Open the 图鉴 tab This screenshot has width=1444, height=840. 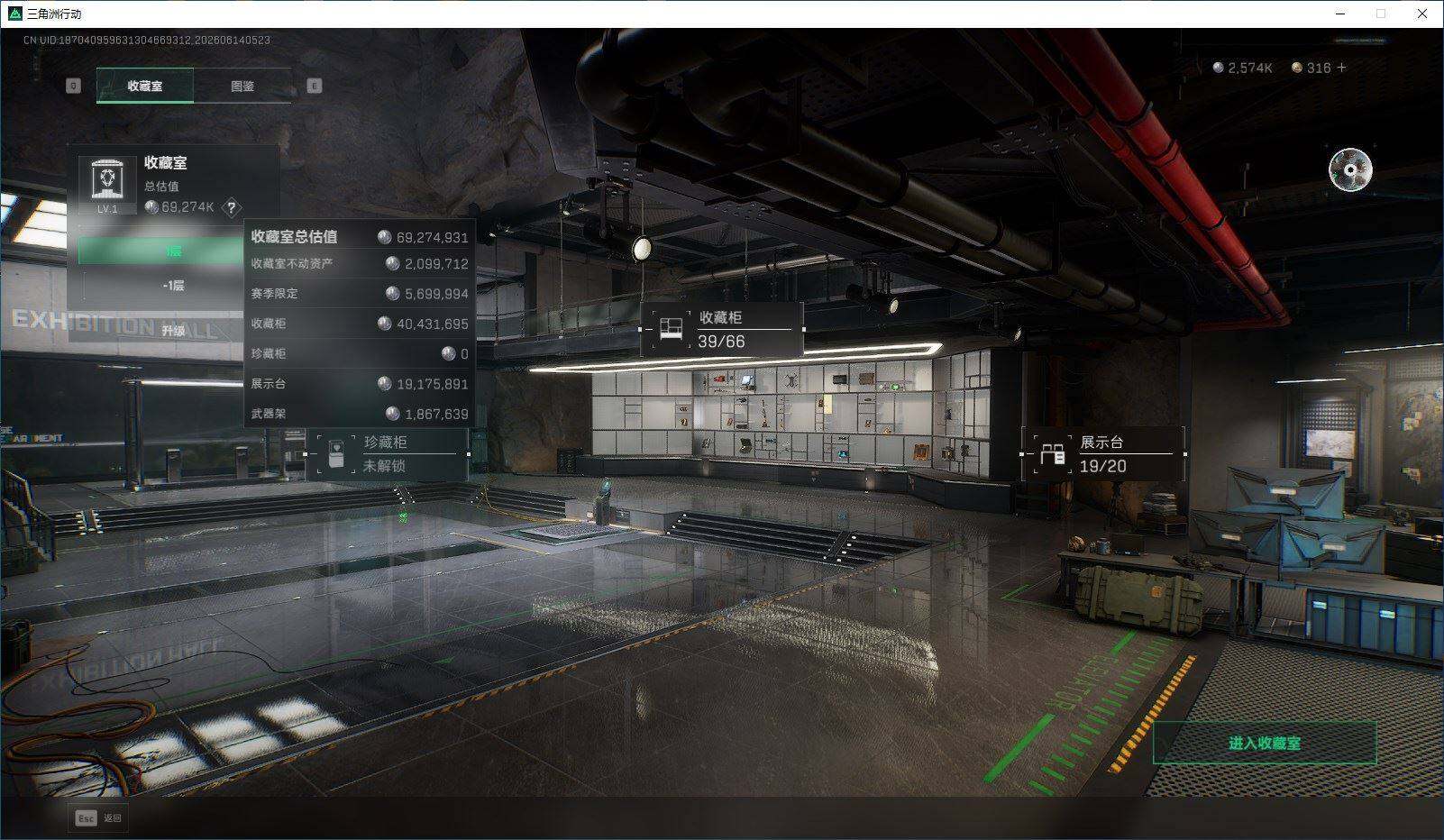[242, 86]
